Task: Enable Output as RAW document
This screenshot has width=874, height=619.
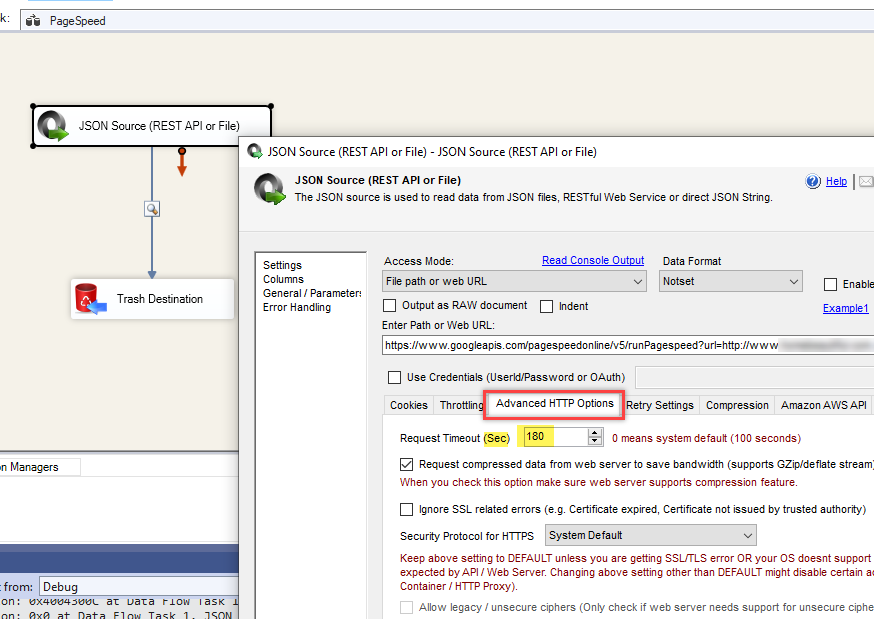Action: pos(390,305)
